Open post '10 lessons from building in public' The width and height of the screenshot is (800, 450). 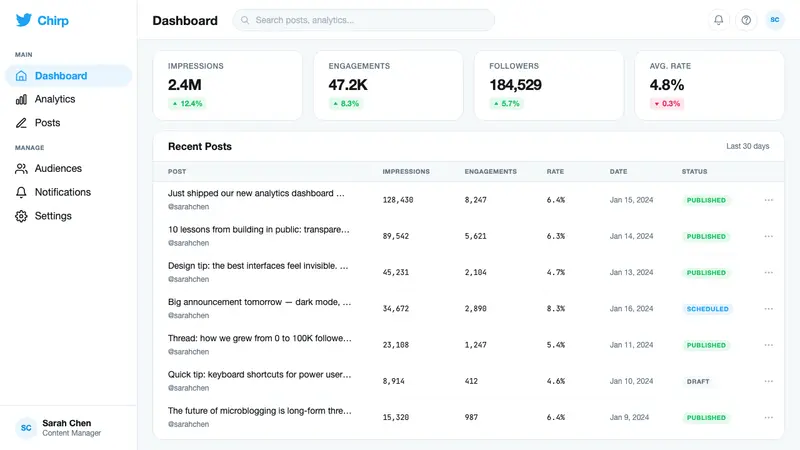pyautogui.click(x=259, y=230)
